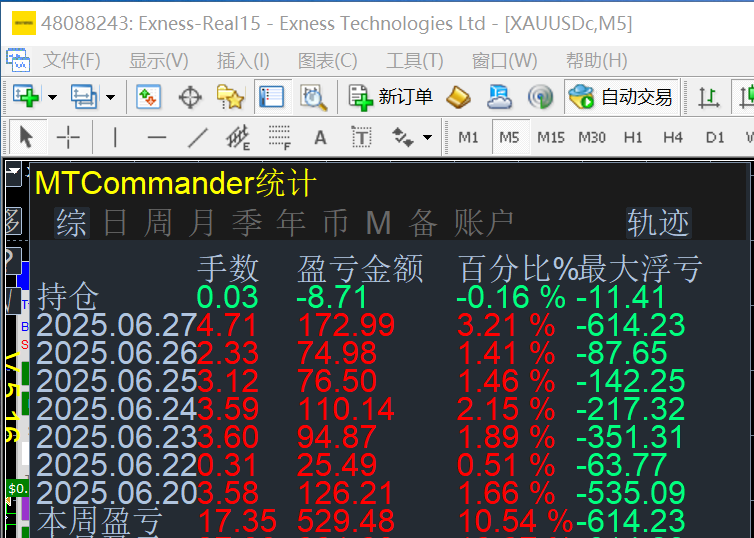Viewport: 754px width, 538px height.
Task: Switch to M1 timeframe
Action: (468, 138)
